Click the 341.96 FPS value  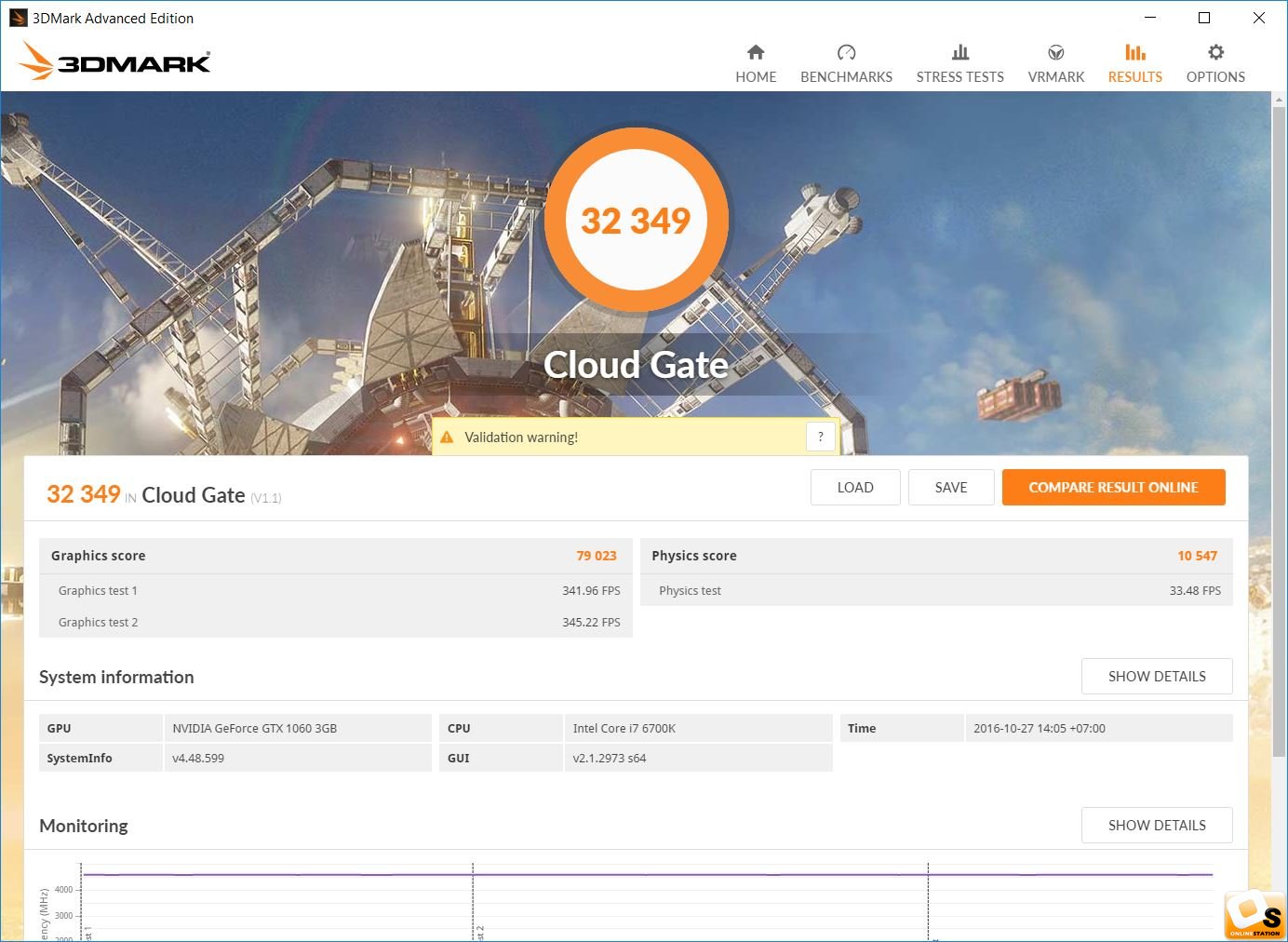[x=591, y=591]
